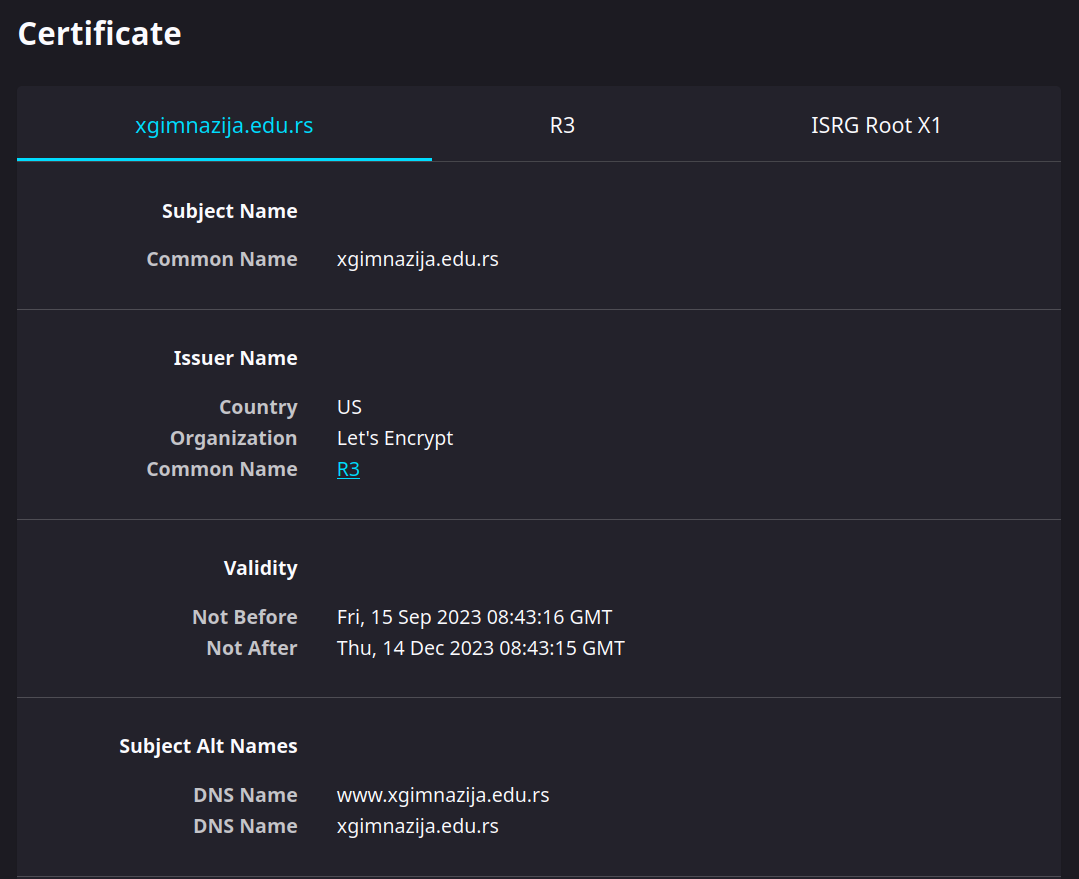Click DNS name www.xgimnazija.edu.rs

[x=442, y=796]
